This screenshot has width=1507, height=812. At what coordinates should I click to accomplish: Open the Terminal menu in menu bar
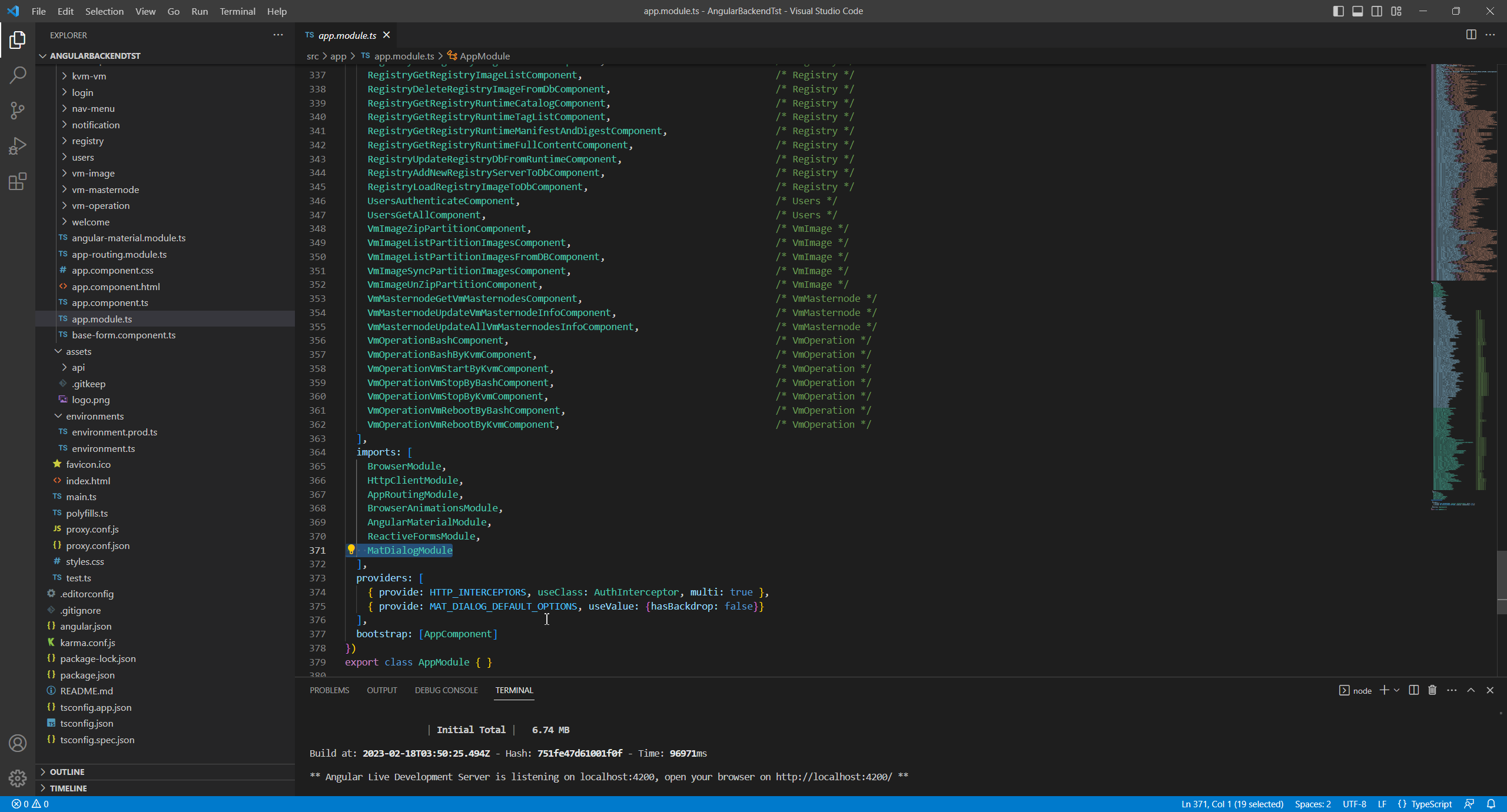pos(237,11)
